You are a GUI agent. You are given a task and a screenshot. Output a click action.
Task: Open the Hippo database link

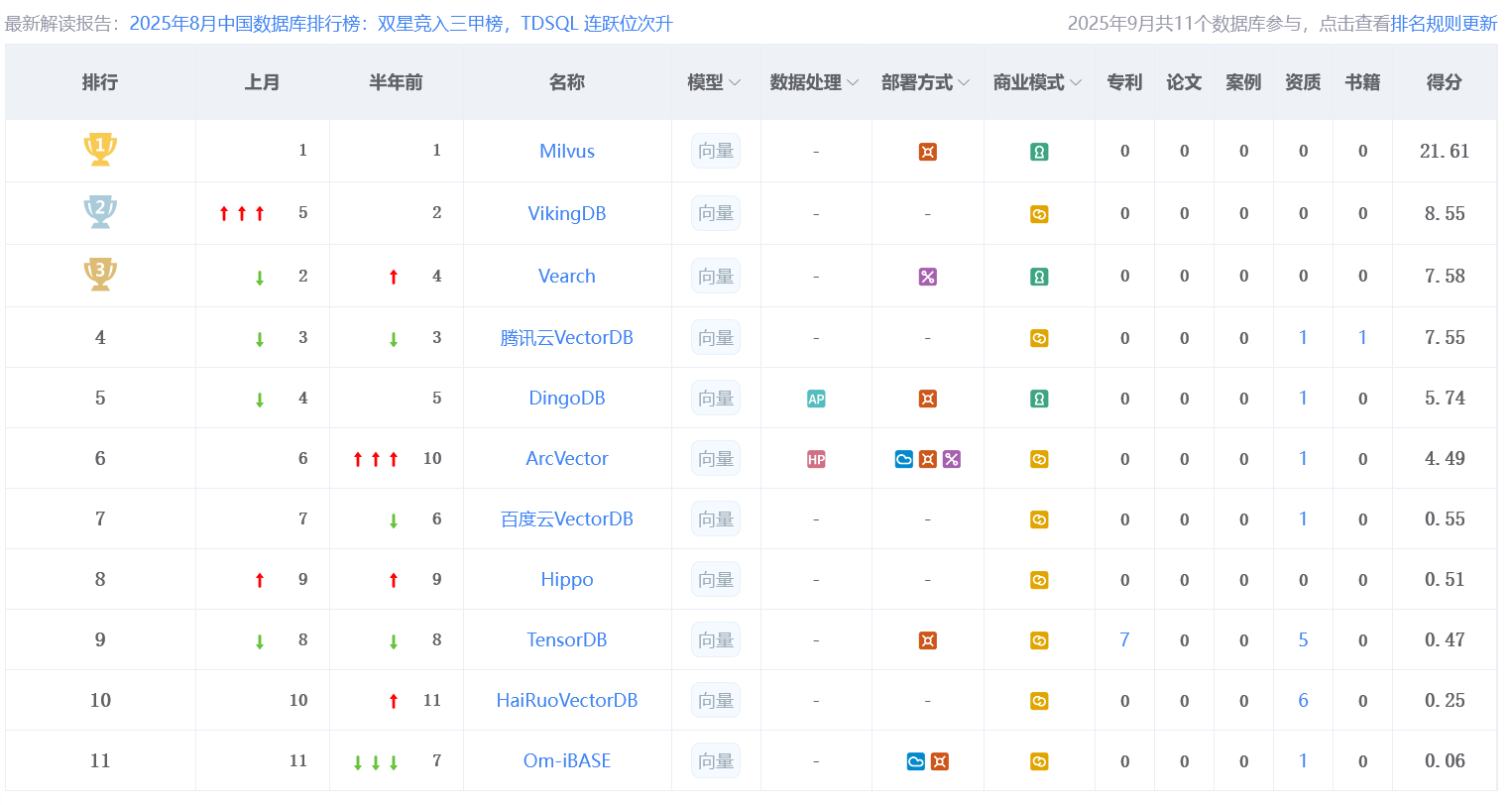tap(567, 579)
